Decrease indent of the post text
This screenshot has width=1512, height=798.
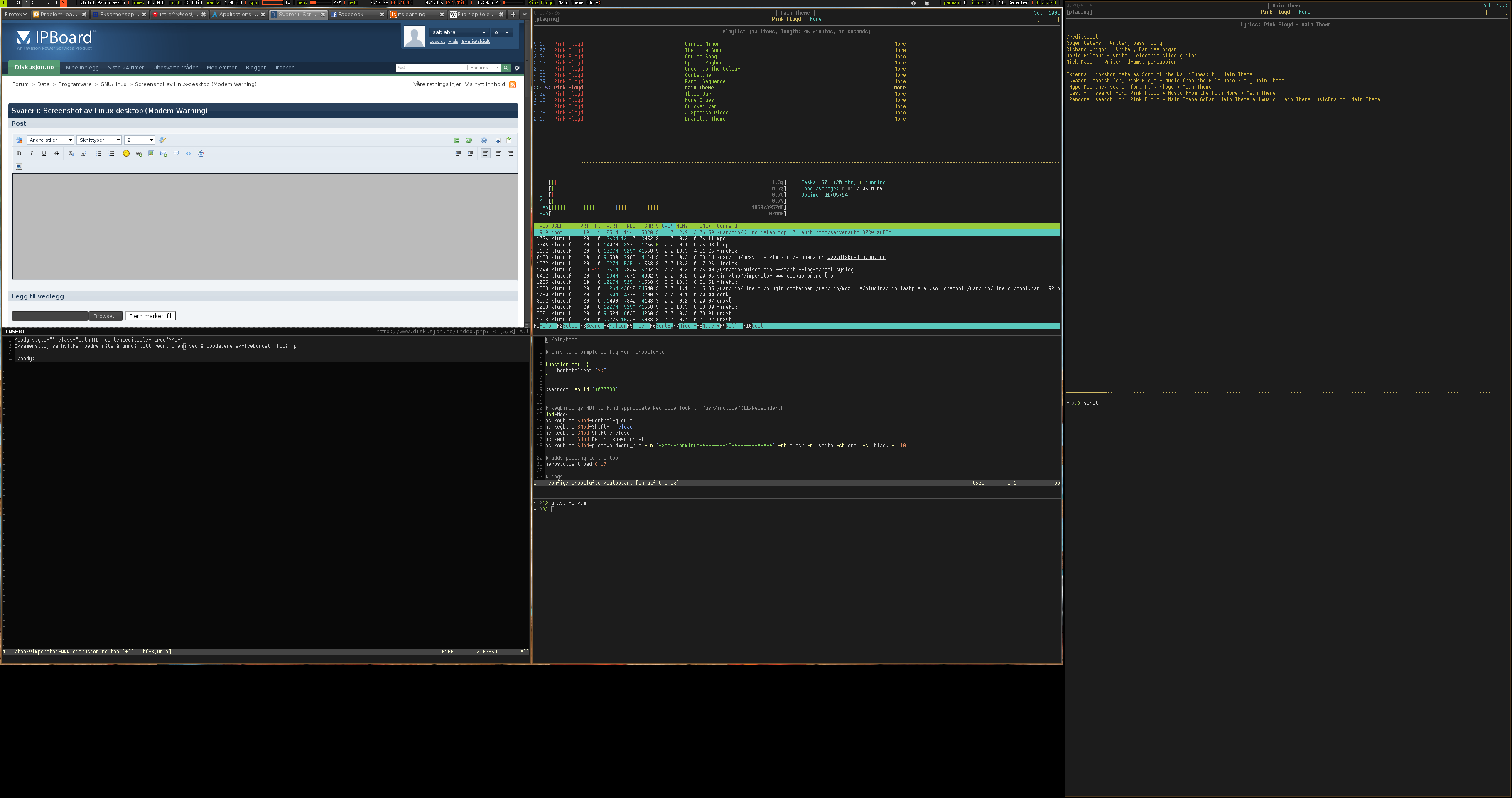point(459,153)
